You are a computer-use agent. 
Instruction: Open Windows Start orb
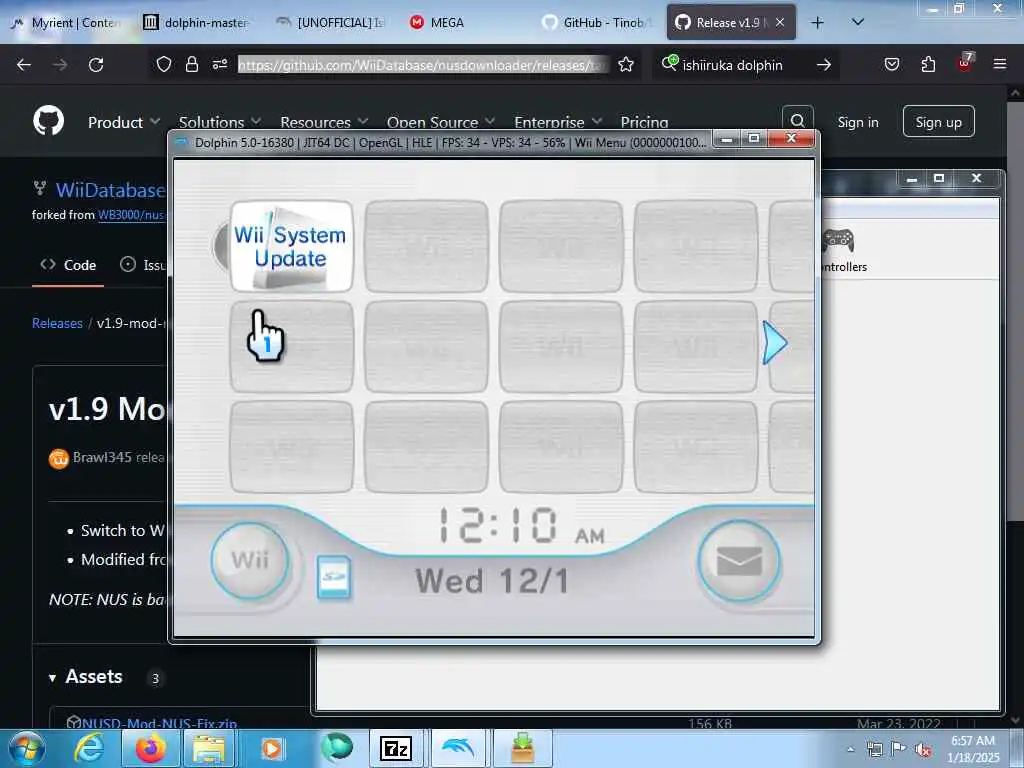[x=27, y=748]
